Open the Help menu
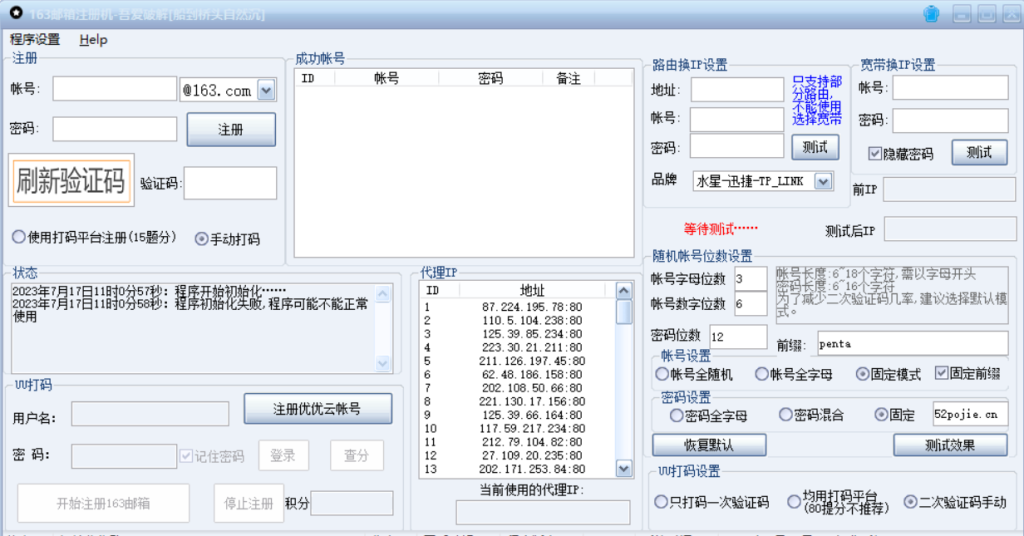 [93, 40]
